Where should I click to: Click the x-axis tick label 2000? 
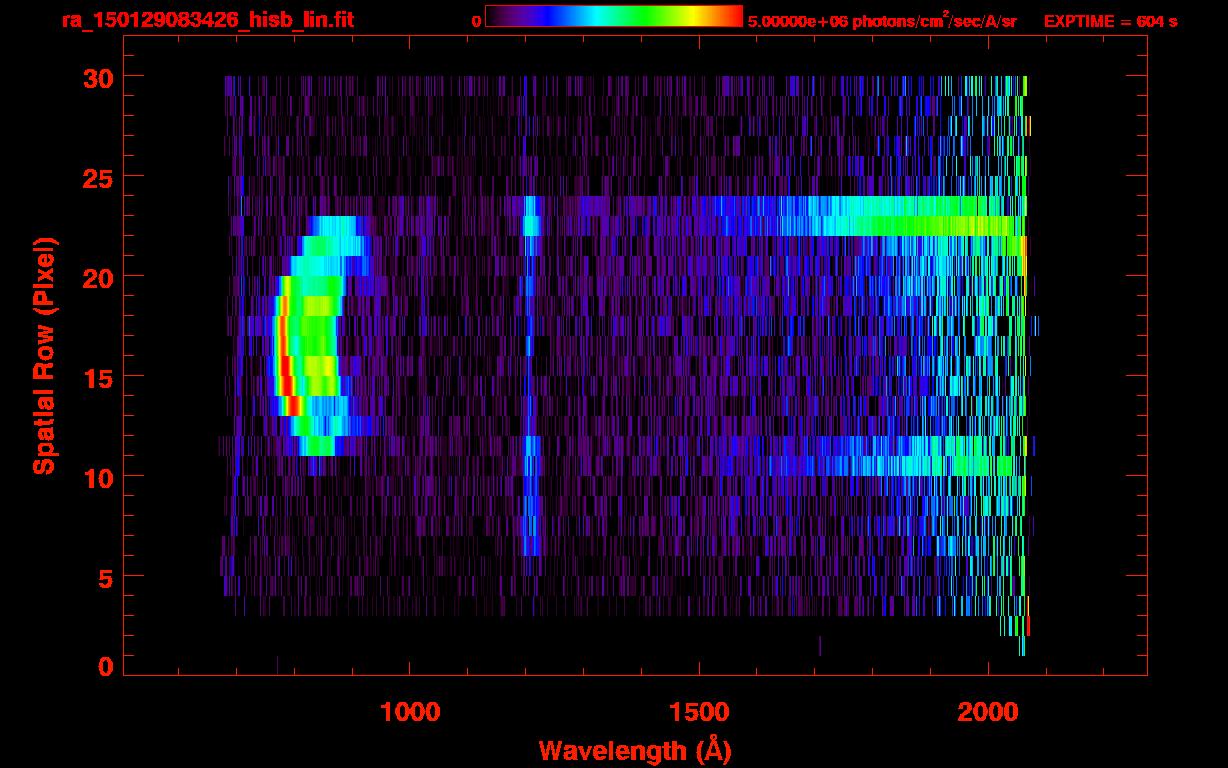pyautogui.click(x=988, y=711)
